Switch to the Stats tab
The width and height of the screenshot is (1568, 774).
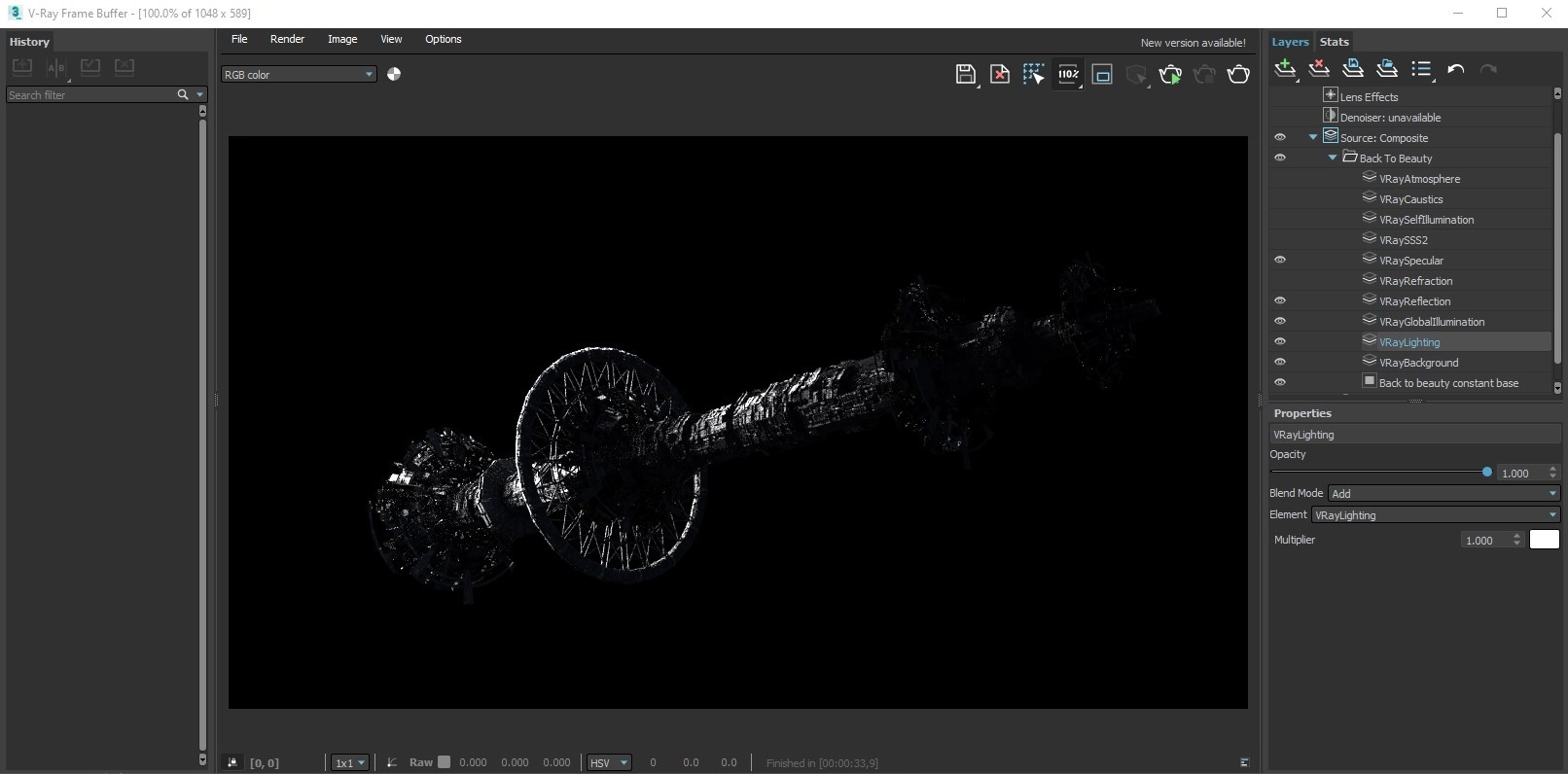click(1334, 42)
